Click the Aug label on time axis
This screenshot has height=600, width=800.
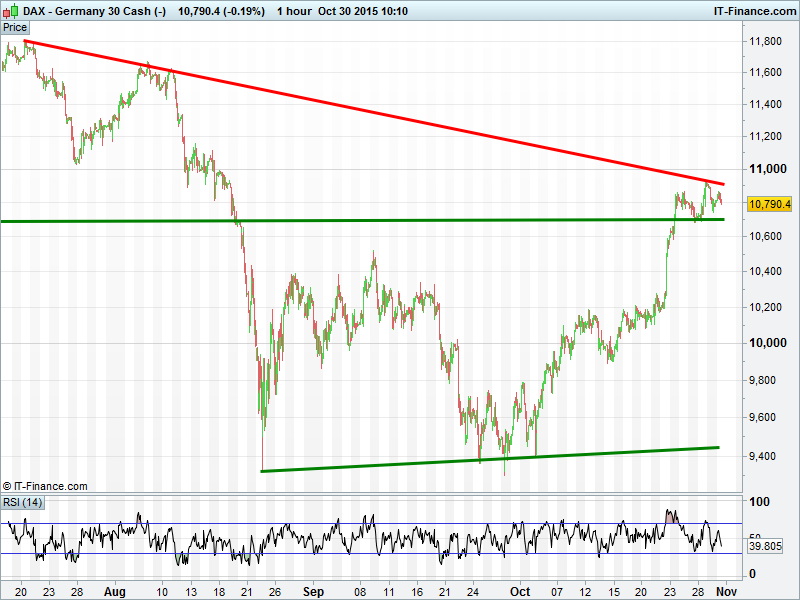coord(114,592)
